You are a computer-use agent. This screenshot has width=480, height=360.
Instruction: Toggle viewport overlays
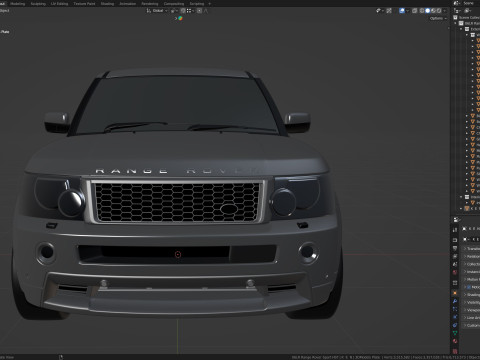pyautogui.click(x=402, y=11)
